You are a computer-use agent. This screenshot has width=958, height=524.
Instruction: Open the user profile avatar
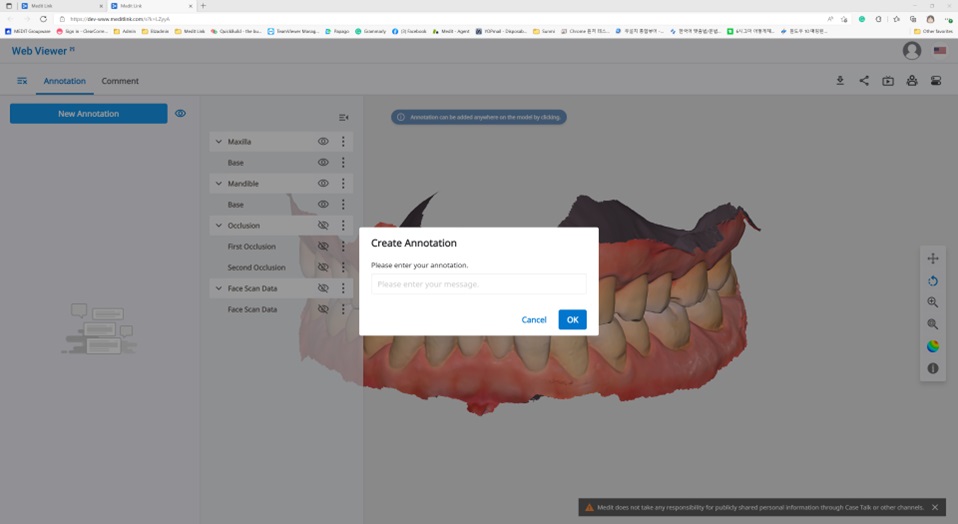click(x=911, y=50)
